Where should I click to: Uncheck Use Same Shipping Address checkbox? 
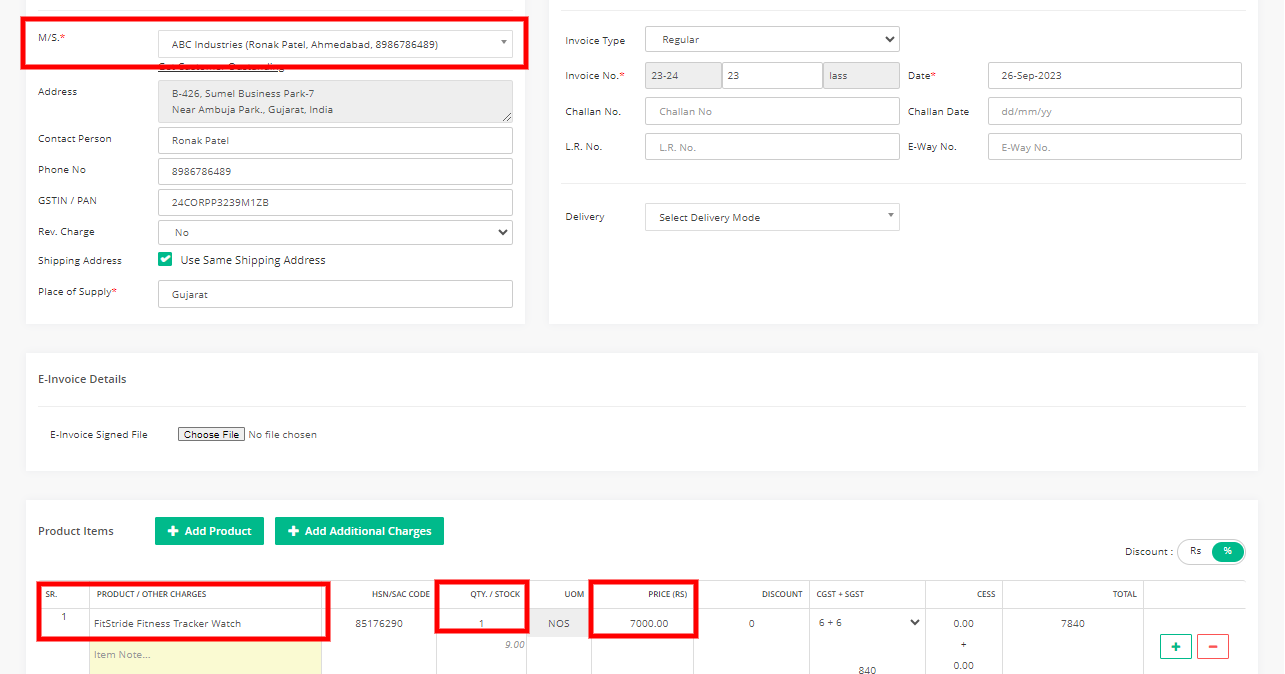(166, 260)
